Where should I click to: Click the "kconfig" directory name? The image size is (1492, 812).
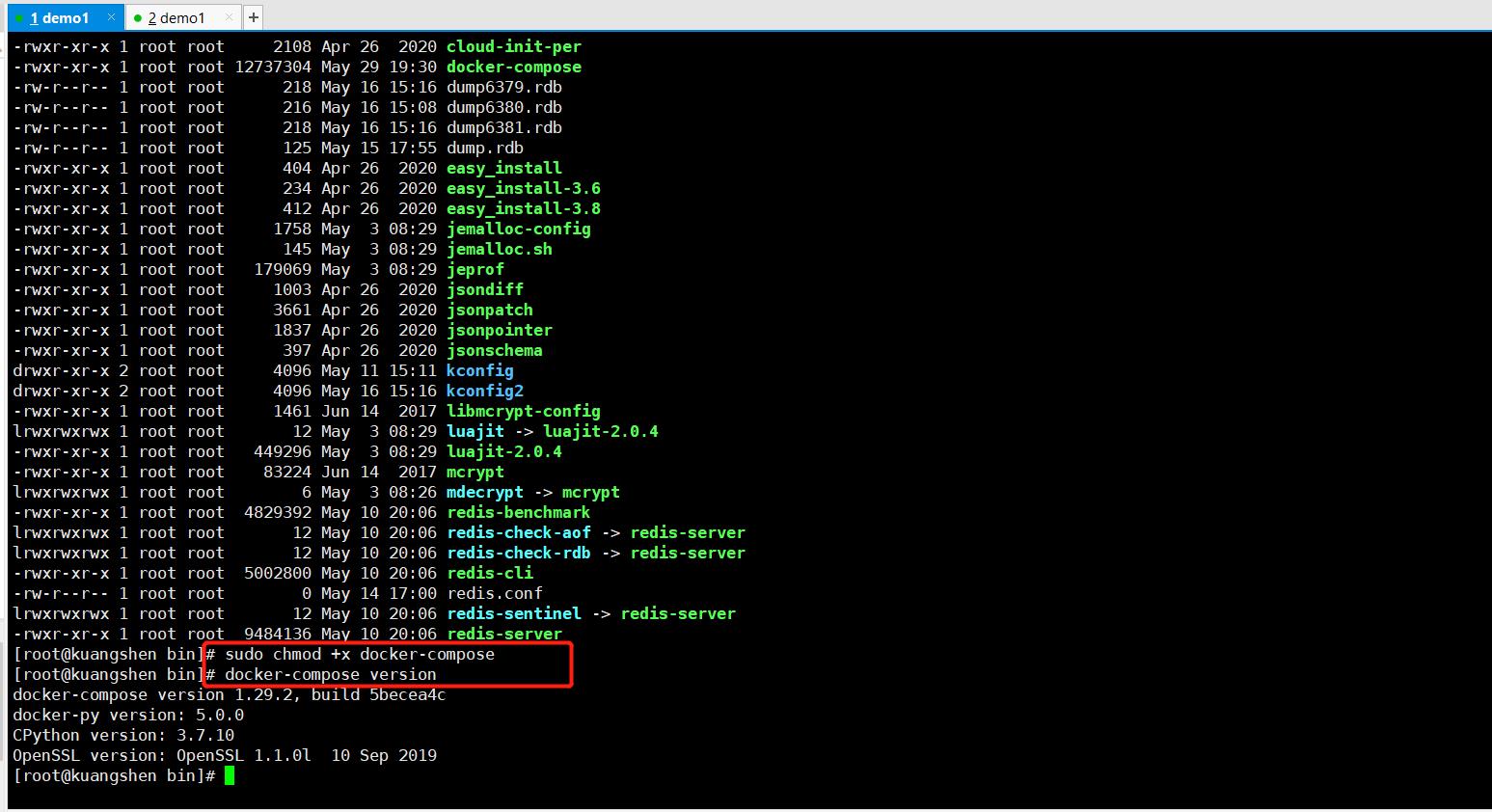click(480, 370)
